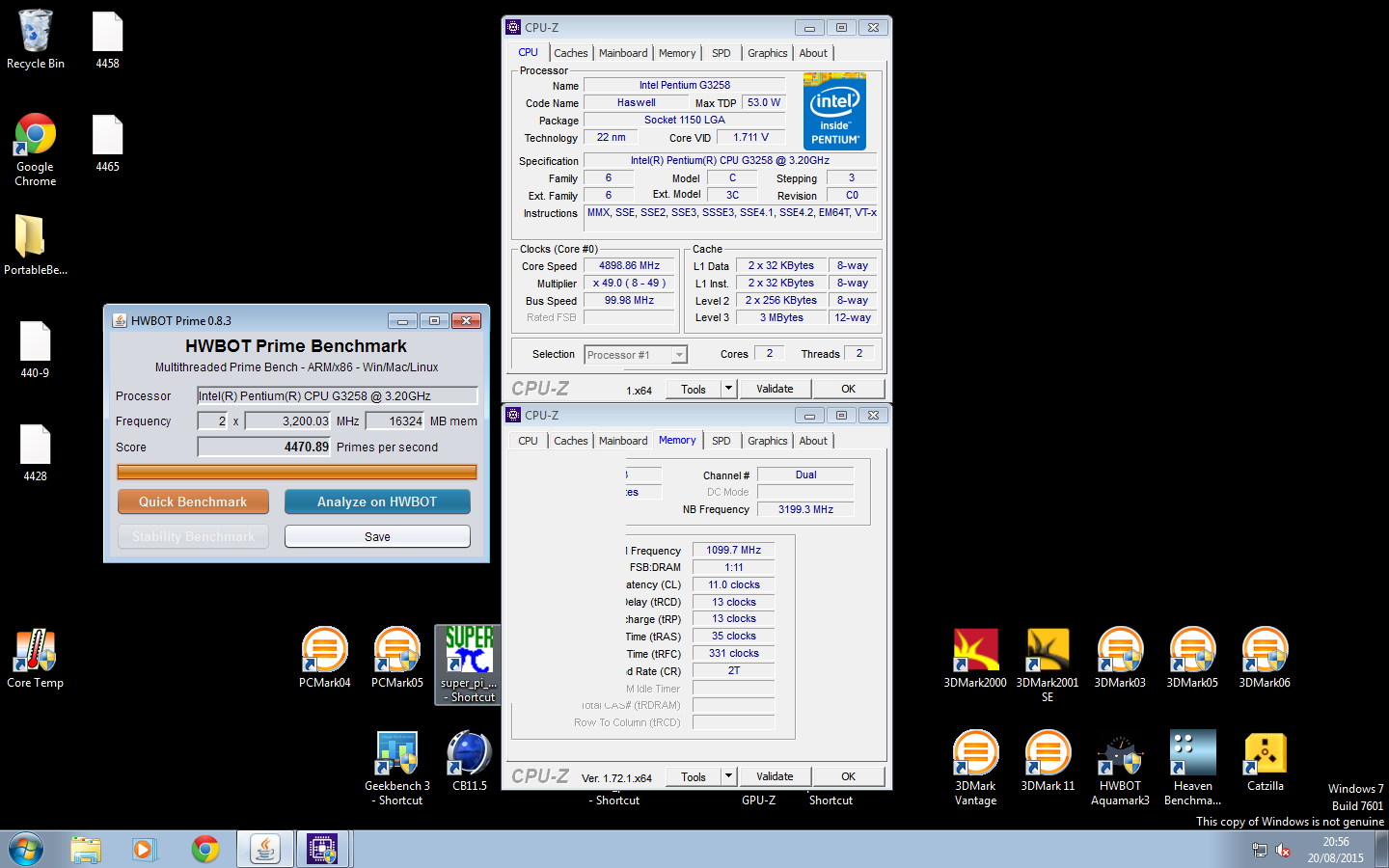Start the Quick Benchmark in HWBOT Prime

point(193,502)
